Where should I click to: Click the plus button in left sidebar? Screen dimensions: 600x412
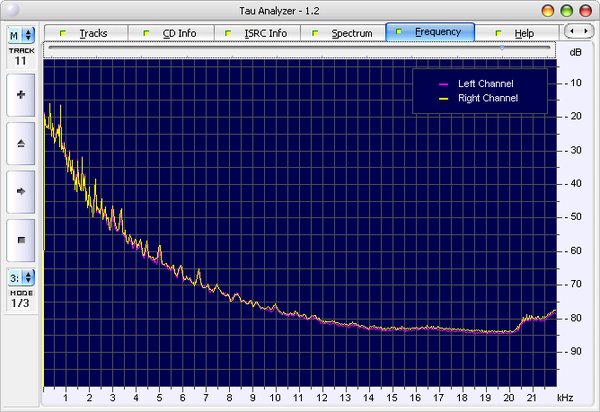[x=21, y=95]
